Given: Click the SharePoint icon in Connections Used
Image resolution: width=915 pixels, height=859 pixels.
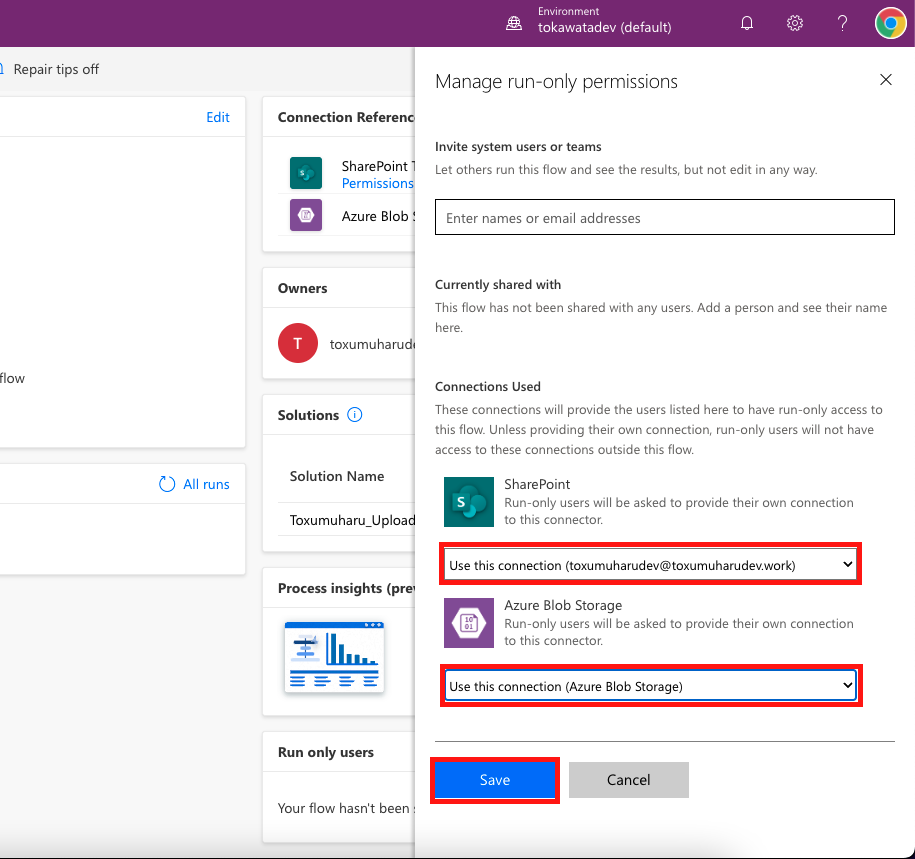Looking at the screenshot, I should [468, 502].
